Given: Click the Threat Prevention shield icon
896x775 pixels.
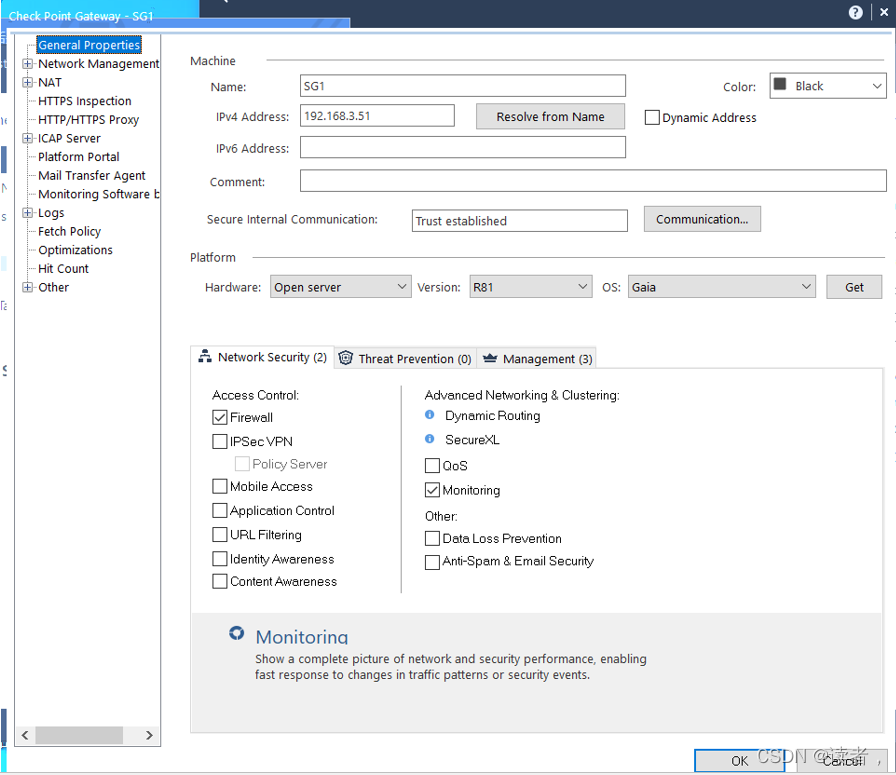Looking at the screenshot, I should [346, 358].
